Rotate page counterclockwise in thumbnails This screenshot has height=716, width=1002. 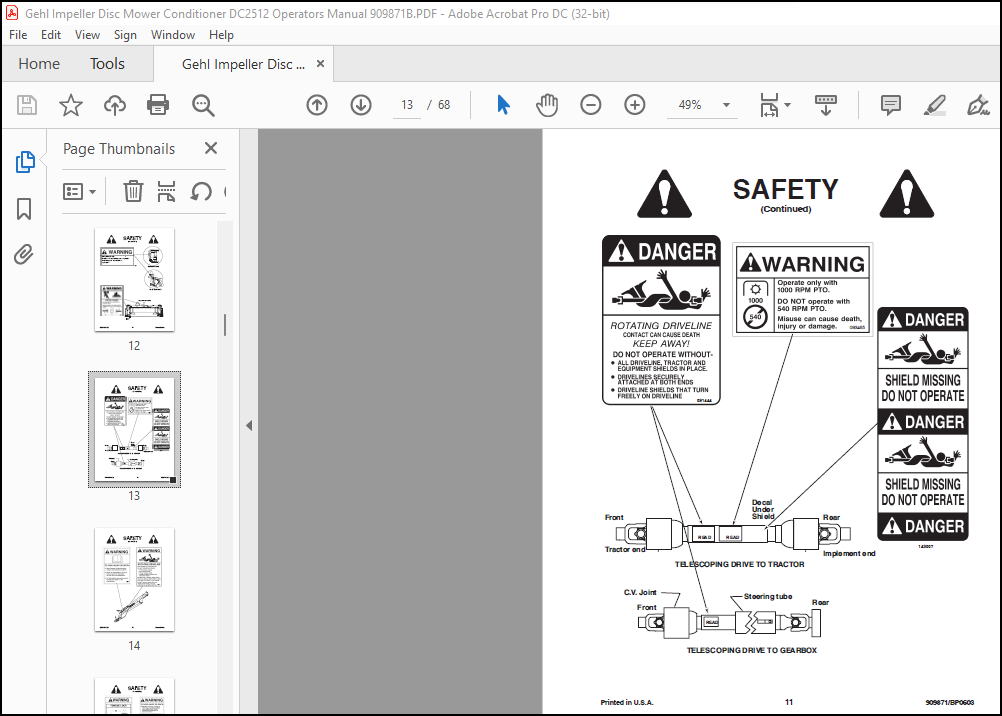pos(201,191)
